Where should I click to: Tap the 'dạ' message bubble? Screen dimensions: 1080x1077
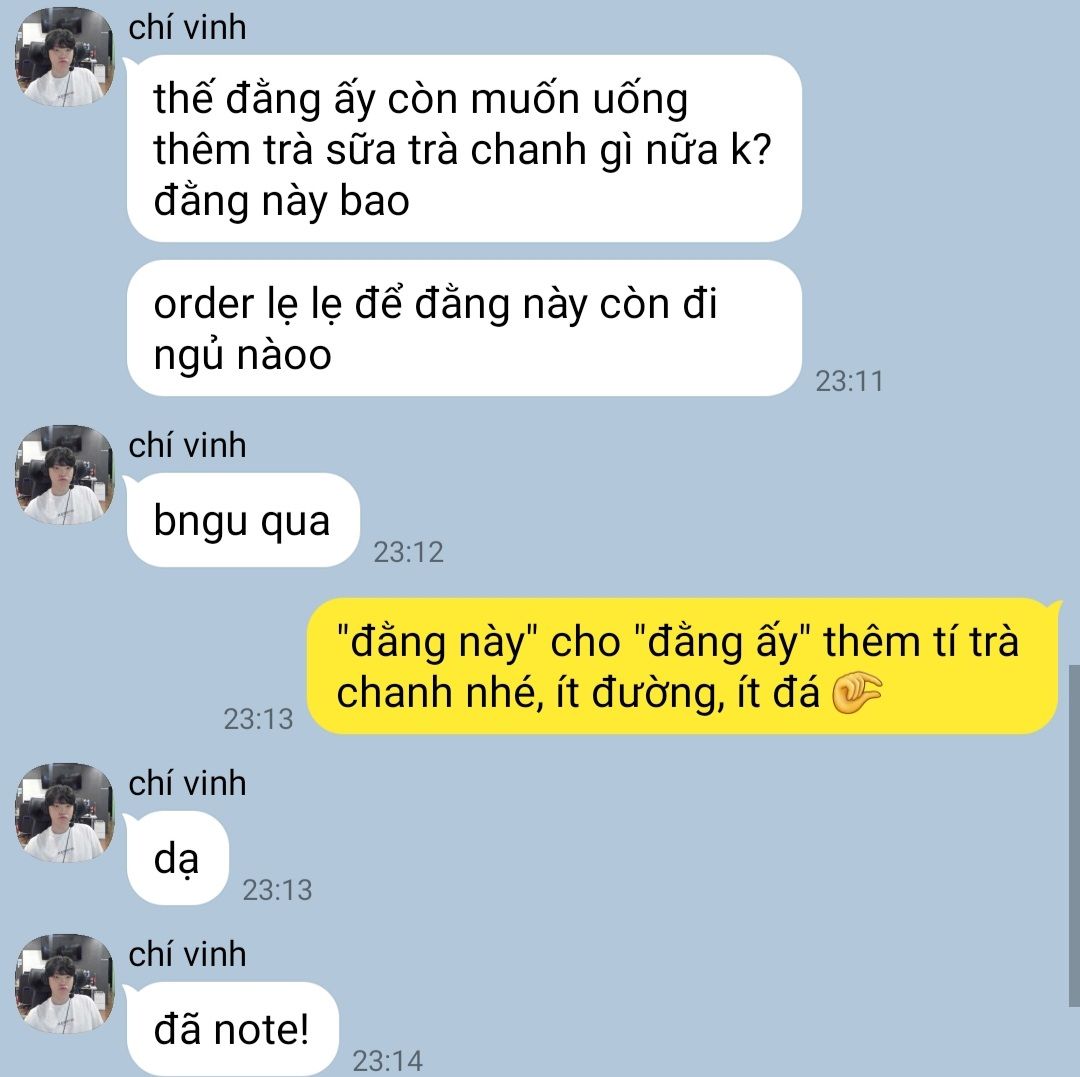tap(177, 858)
